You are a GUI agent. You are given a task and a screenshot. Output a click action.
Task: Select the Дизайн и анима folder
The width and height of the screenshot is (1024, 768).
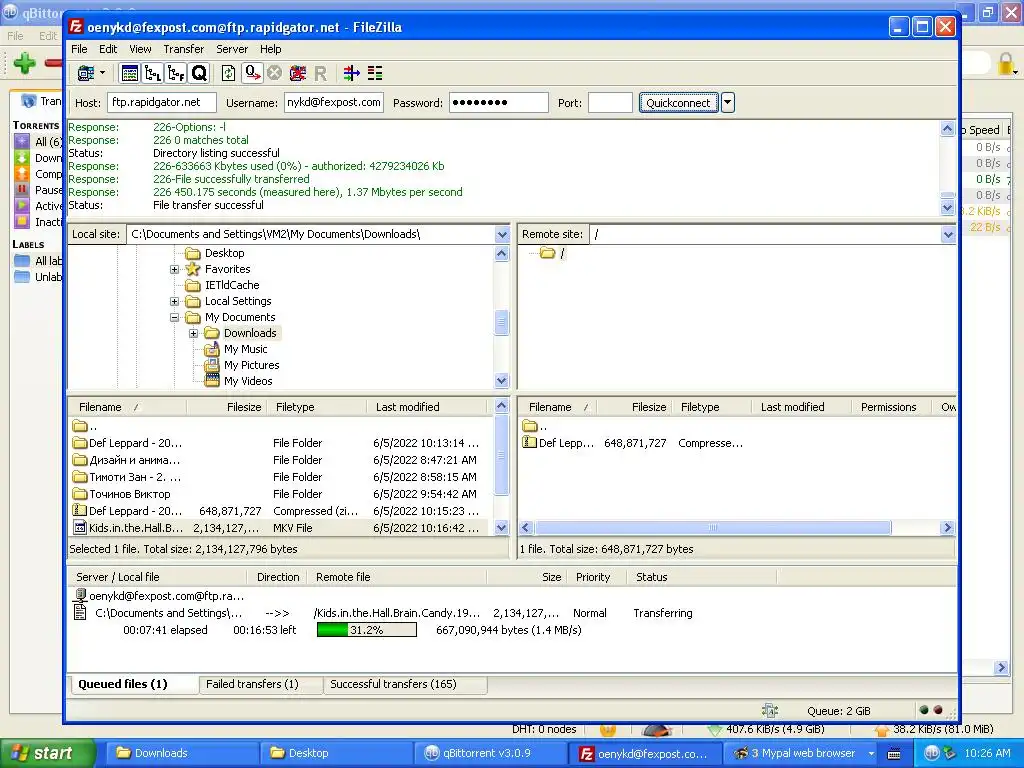[278, 460]
